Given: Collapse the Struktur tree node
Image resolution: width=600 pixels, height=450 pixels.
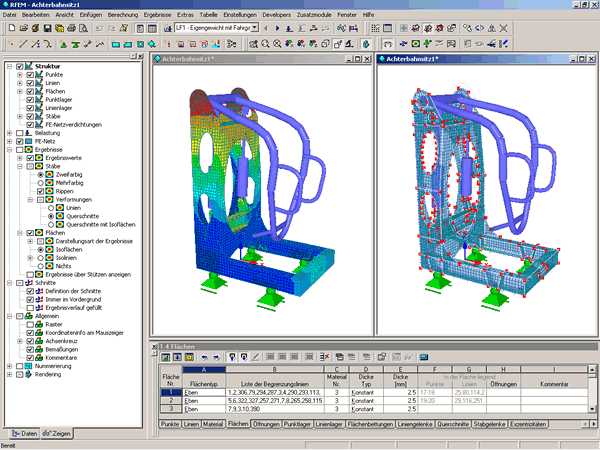Looking at the screenshot, I should pos(10,66).
